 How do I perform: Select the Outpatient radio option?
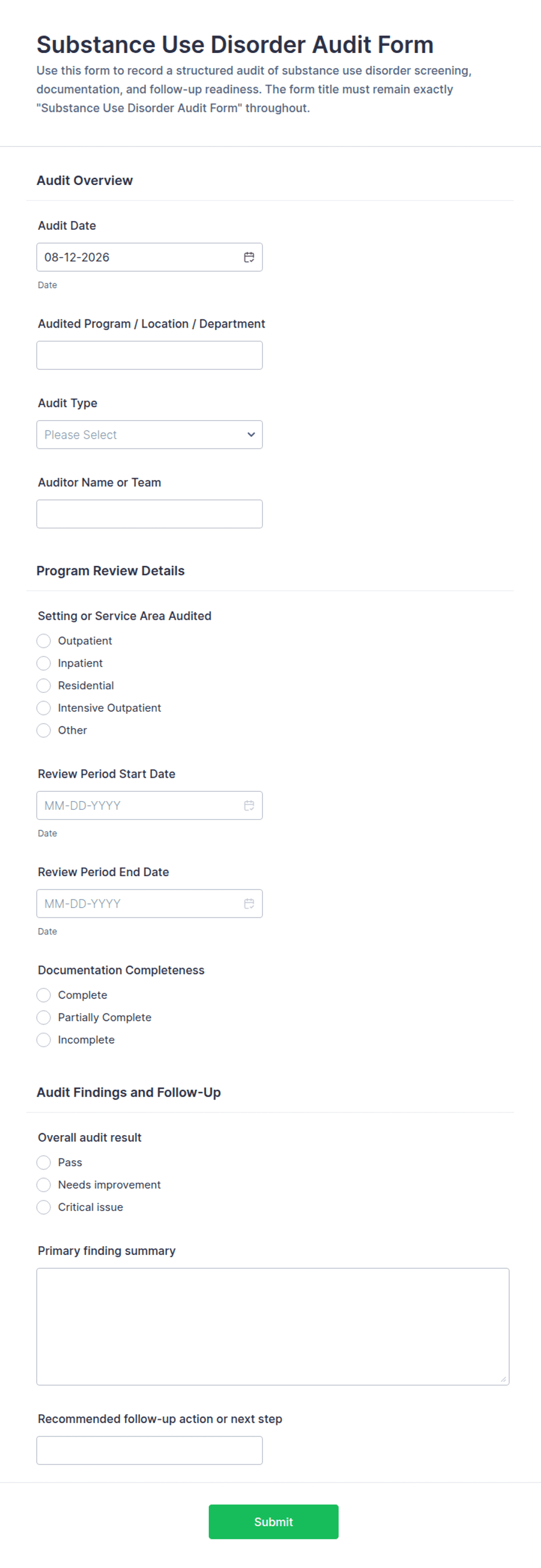(44, 641)
